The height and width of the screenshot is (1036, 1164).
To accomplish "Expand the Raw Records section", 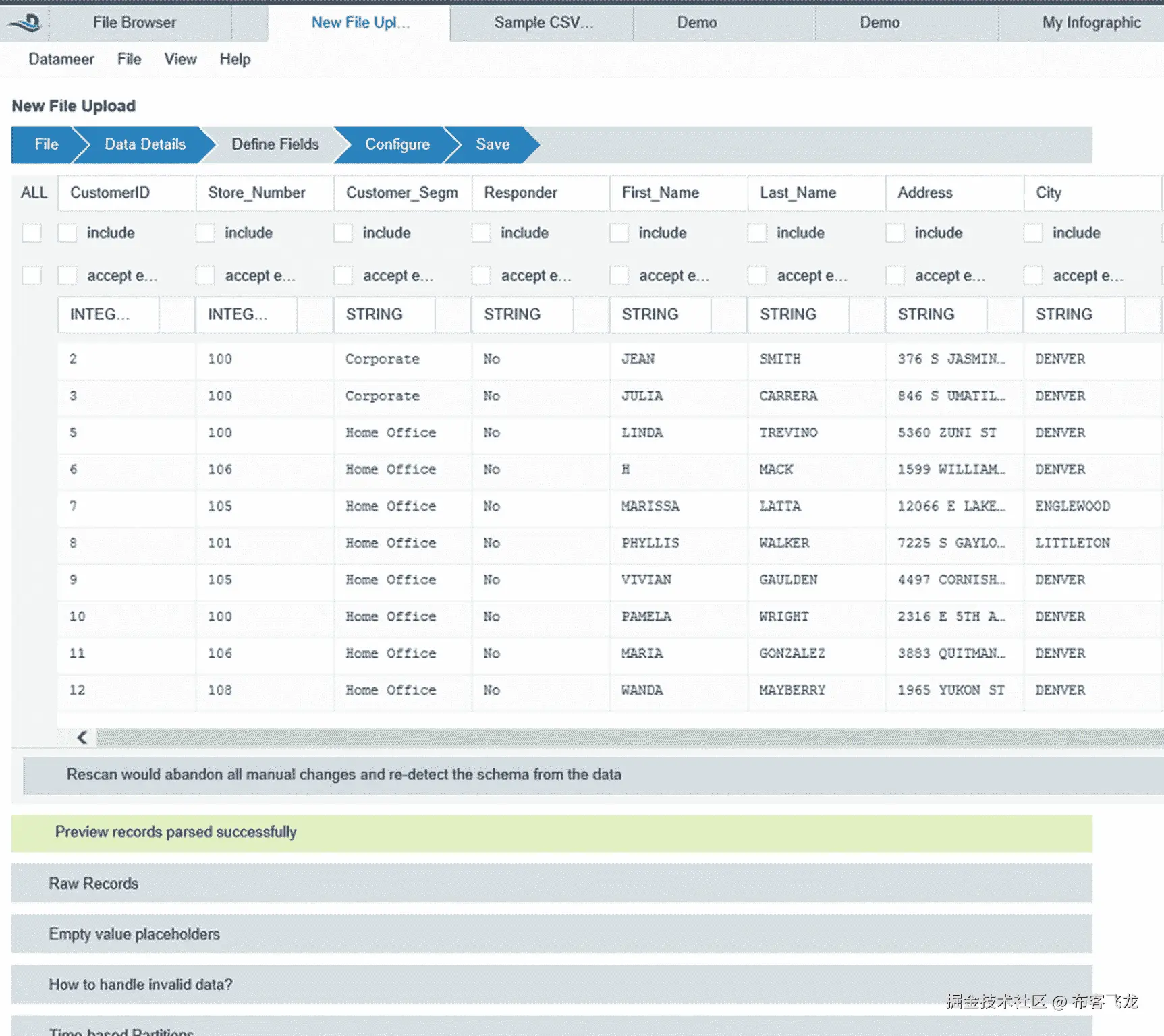I will 551,884.
